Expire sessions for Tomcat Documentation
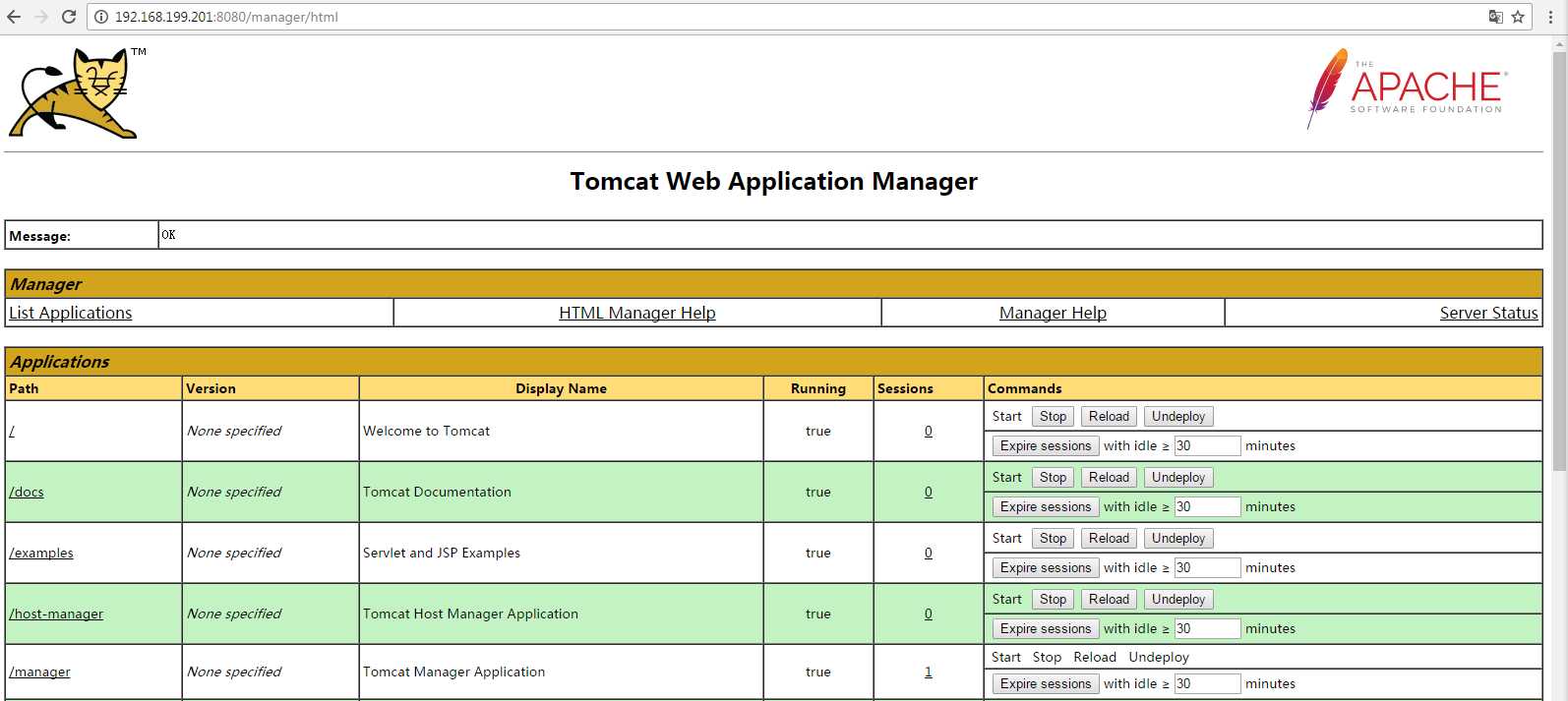Screen dimensions: 1568x701 [1046, 507]
